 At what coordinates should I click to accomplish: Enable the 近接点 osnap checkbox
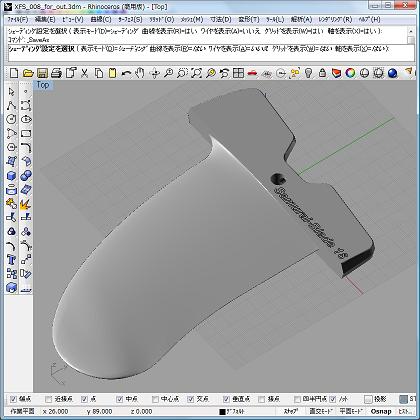point(49,399)
